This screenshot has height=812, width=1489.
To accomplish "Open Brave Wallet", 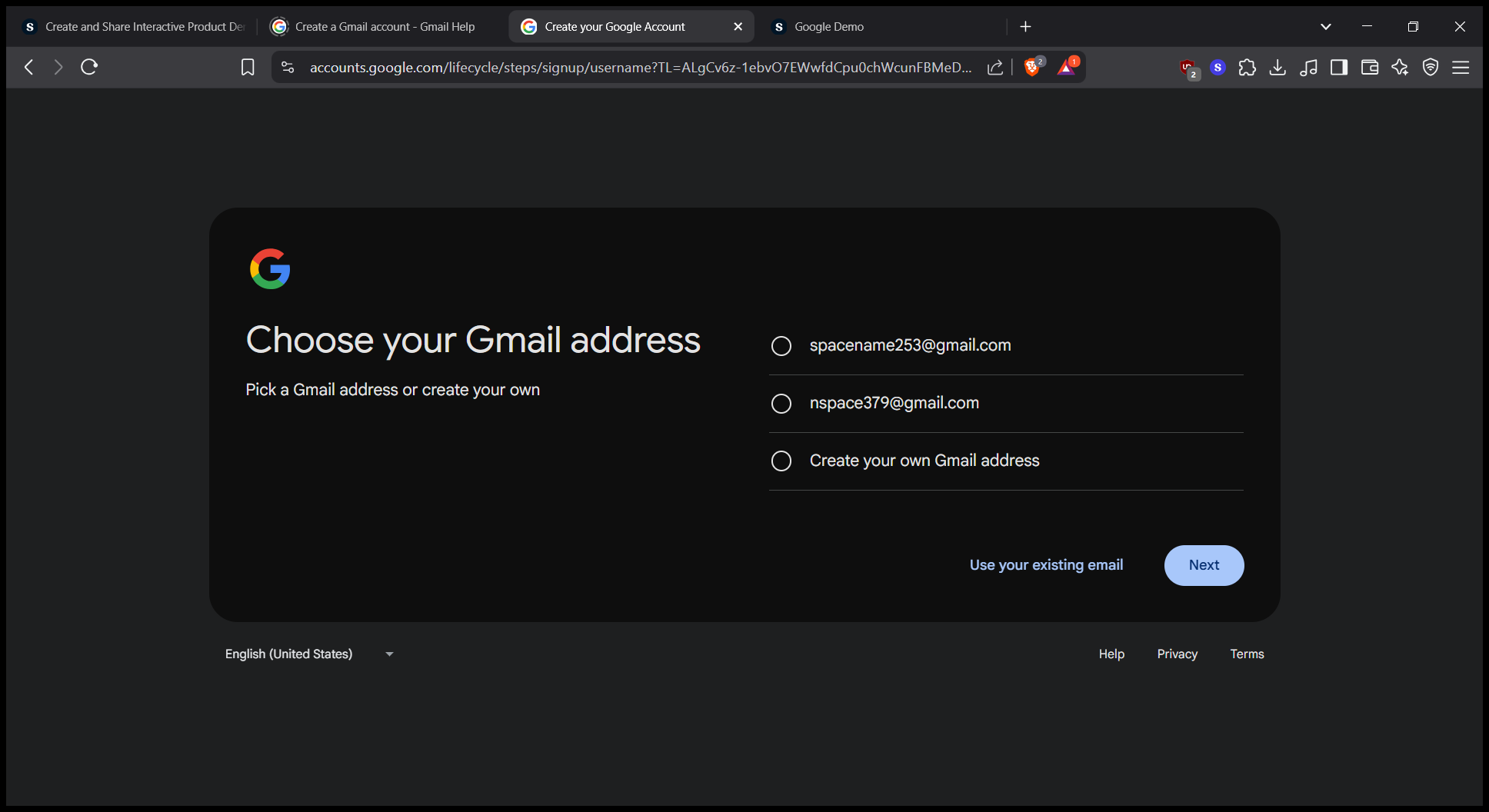I will click(1370, 67).
